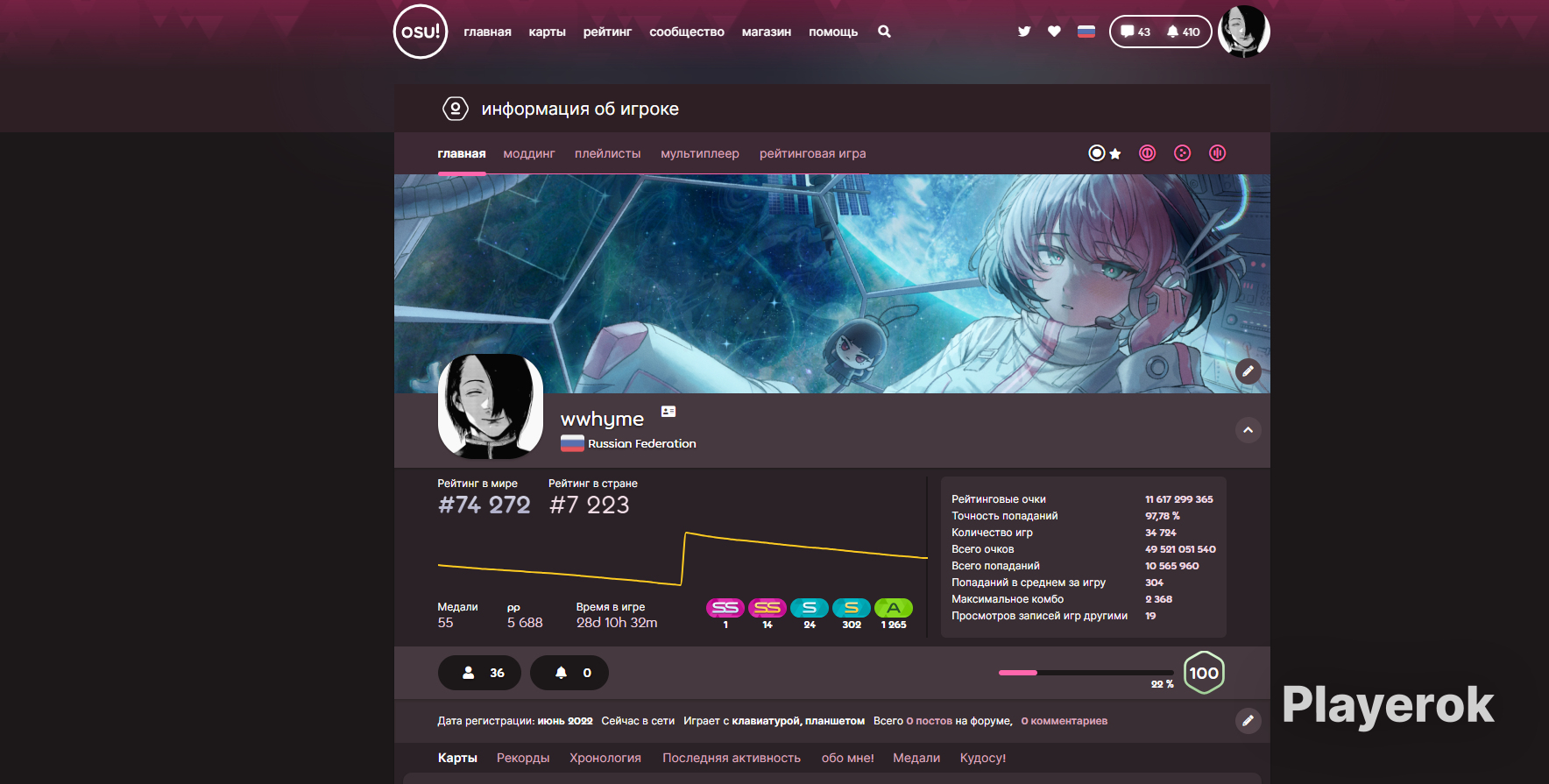This screenshot has width=1549, height=784.
Task: Open followers button showing 36
Action: point(479,673)
